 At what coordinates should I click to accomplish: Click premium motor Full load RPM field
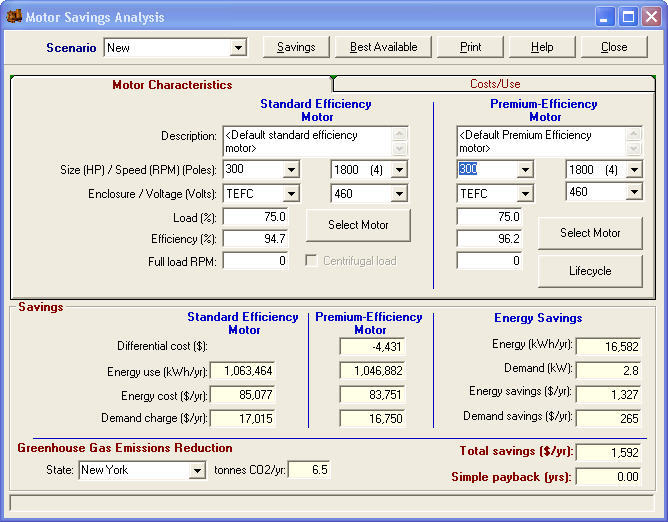tap(489, 261)
